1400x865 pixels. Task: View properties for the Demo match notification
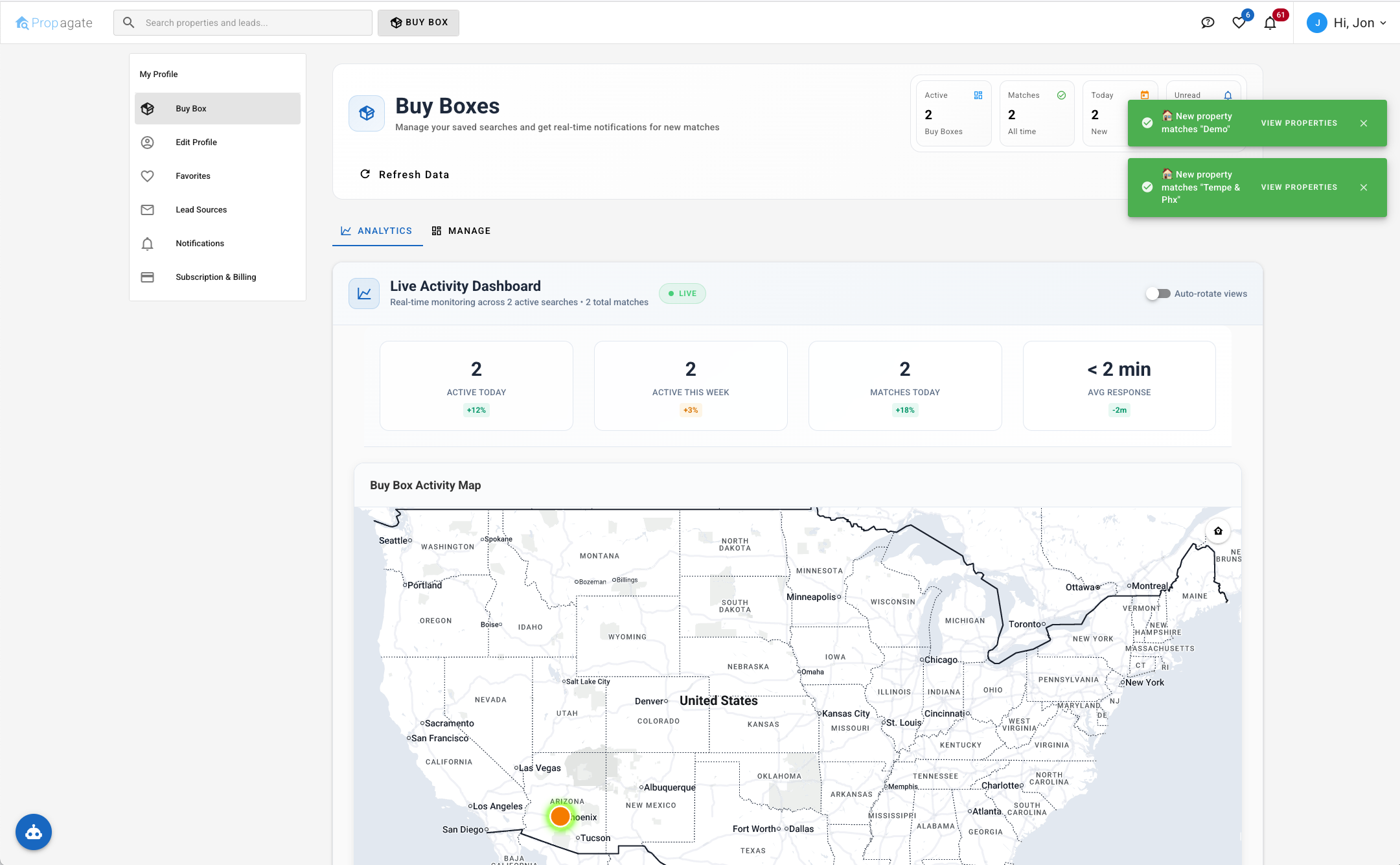coord(1298,122)
